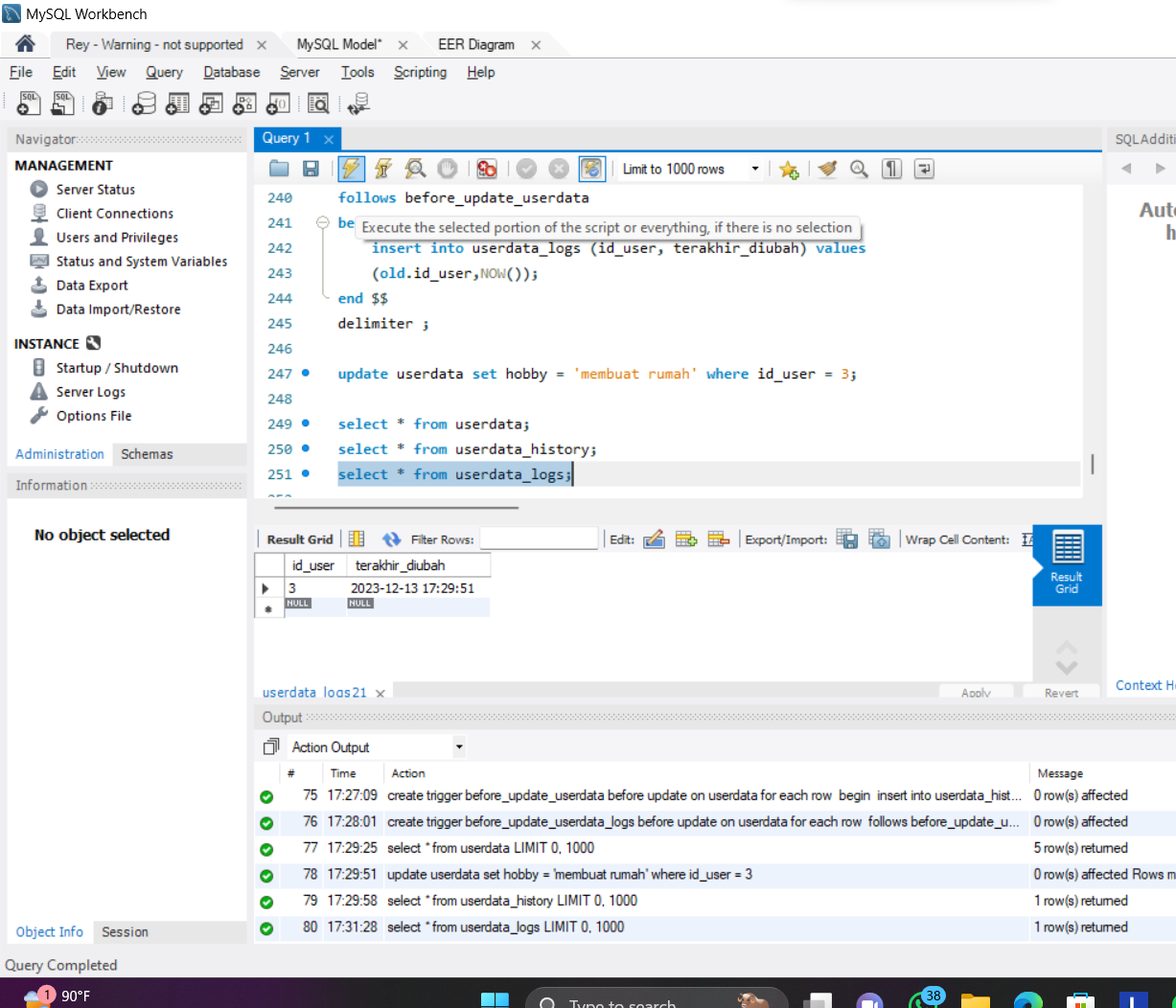Close the Query 1 tab
Viewport: 1176px width, 1008px height.
point(329,139)
